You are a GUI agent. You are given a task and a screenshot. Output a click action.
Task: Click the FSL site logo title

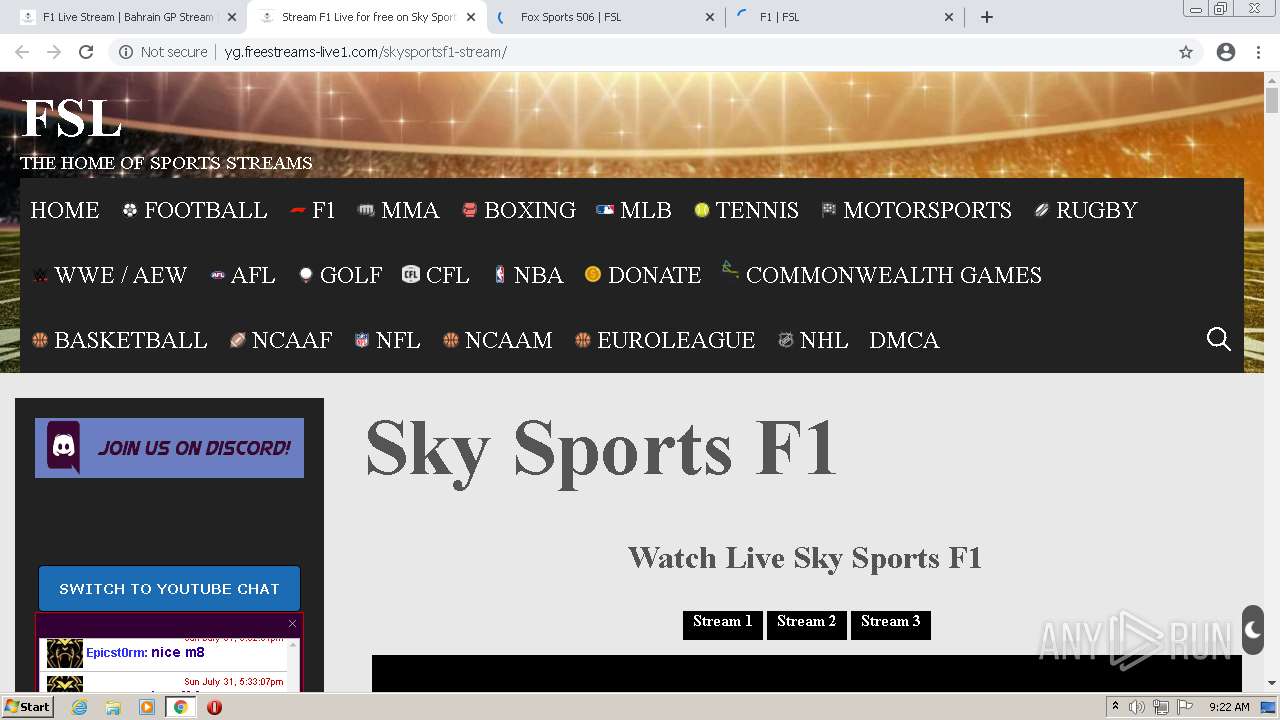[x=72, y=119]
